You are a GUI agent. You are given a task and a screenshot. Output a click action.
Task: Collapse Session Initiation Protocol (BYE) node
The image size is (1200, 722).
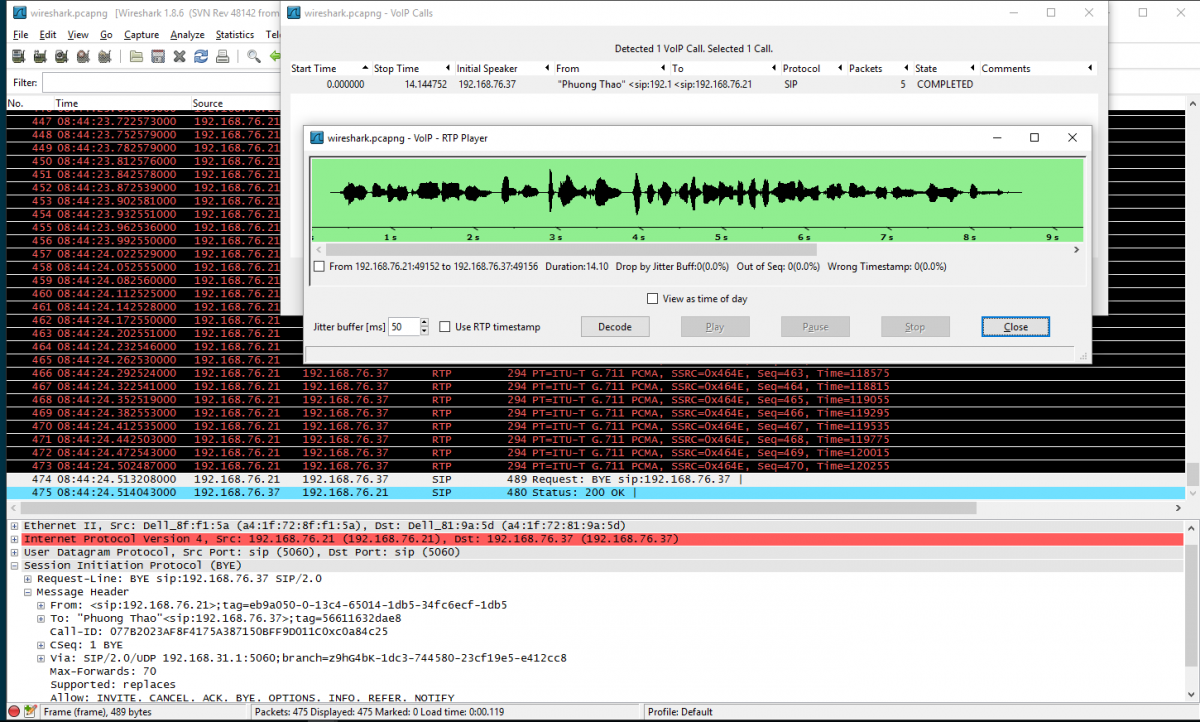coord(14,565)
